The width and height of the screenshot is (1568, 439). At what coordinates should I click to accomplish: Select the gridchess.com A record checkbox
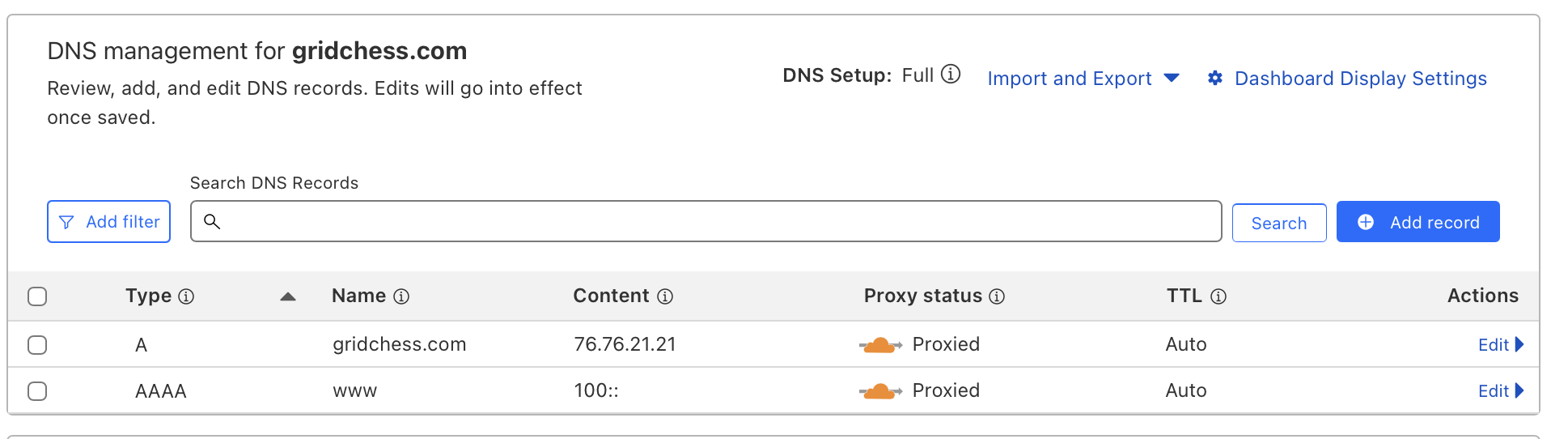pos(37,345)
